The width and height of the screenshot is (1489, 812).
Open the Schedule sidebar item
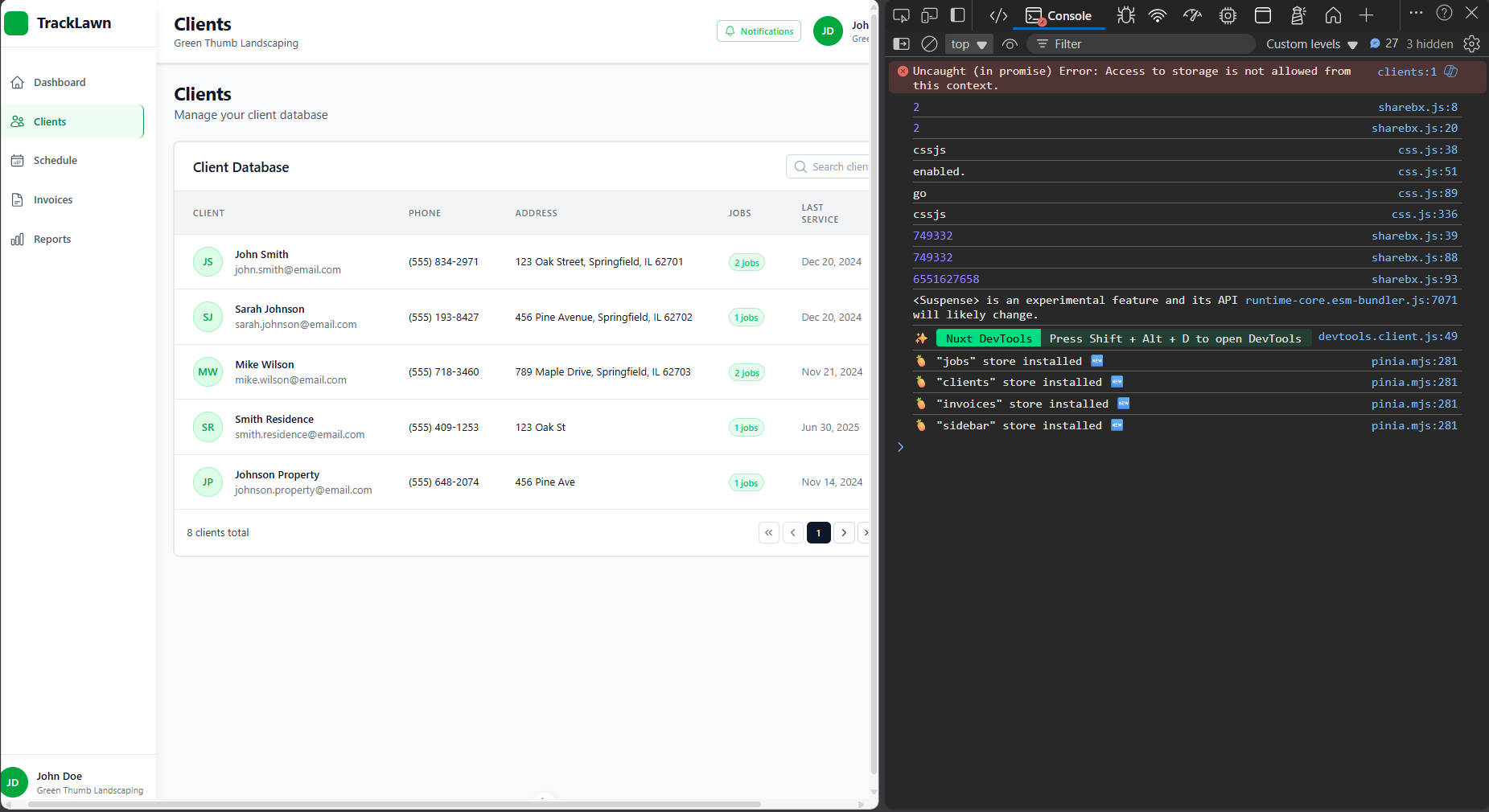(72, 161)
